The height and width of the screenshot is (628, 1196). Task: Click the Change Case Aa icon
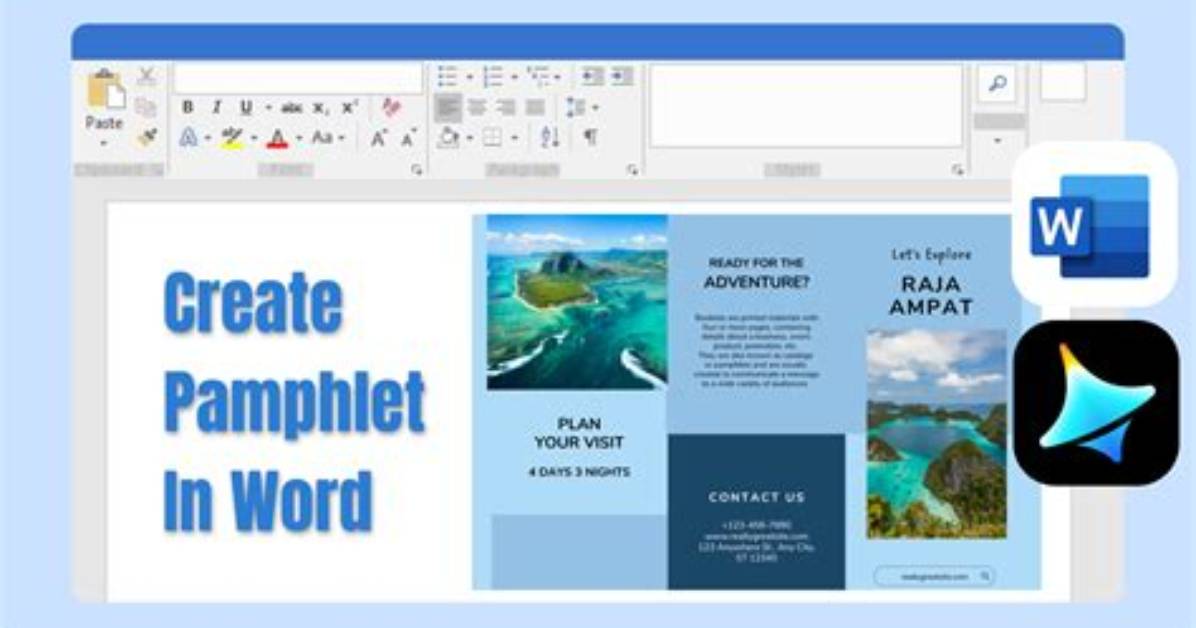point(322,138)
